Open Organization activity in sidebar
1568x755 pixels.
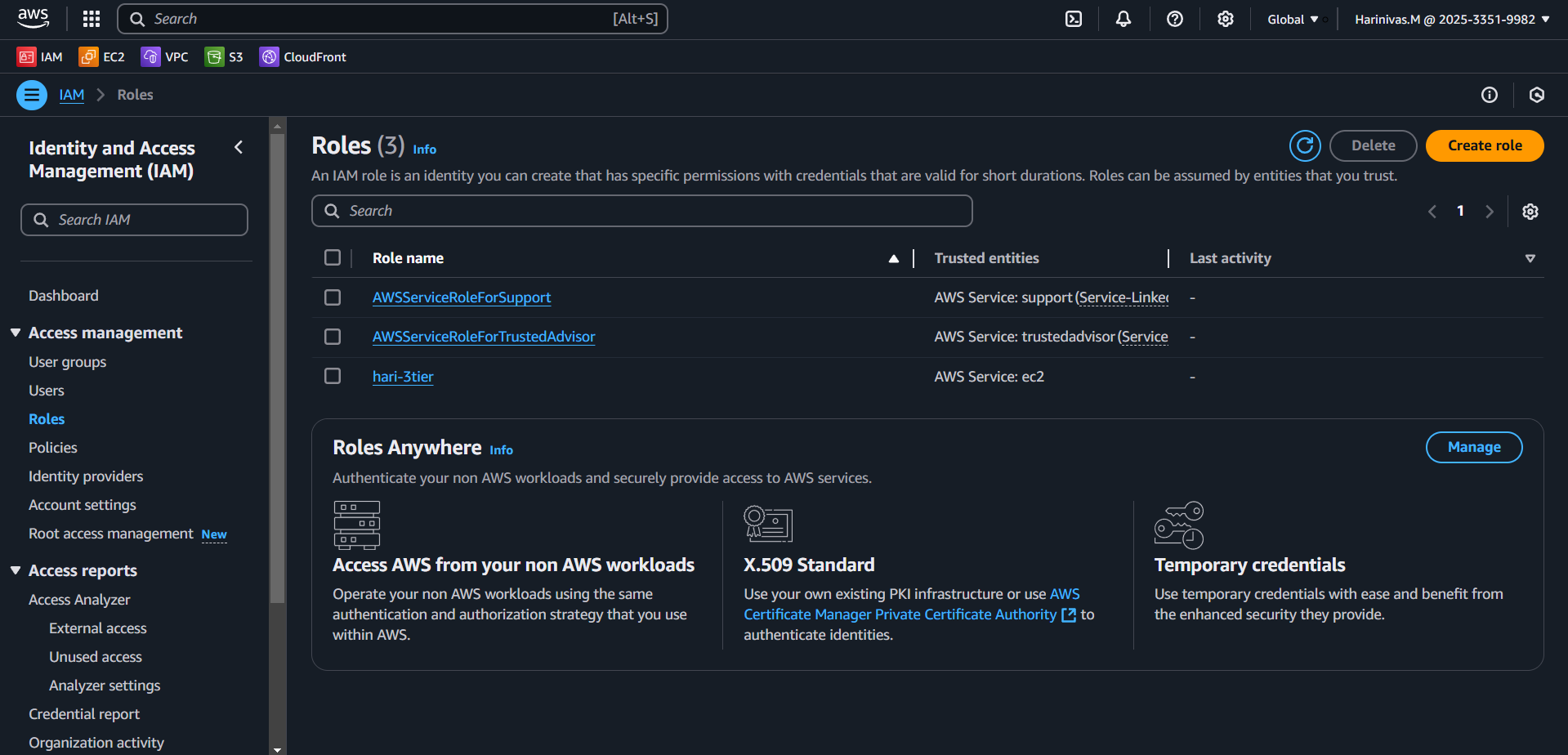pyautogui.click(x=96, y=743)
